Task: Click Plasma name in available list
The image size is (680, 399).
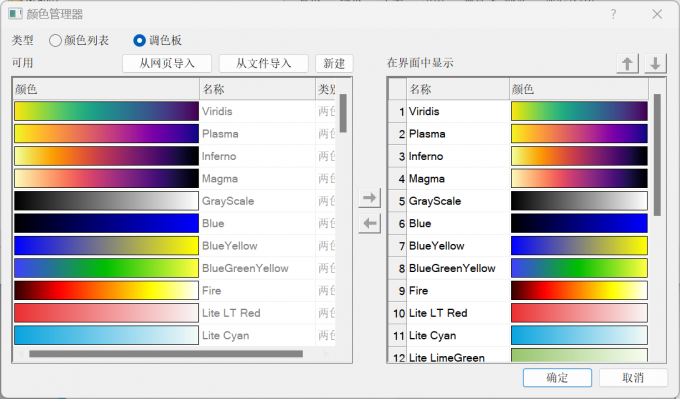Action: [x=220, y=134]
